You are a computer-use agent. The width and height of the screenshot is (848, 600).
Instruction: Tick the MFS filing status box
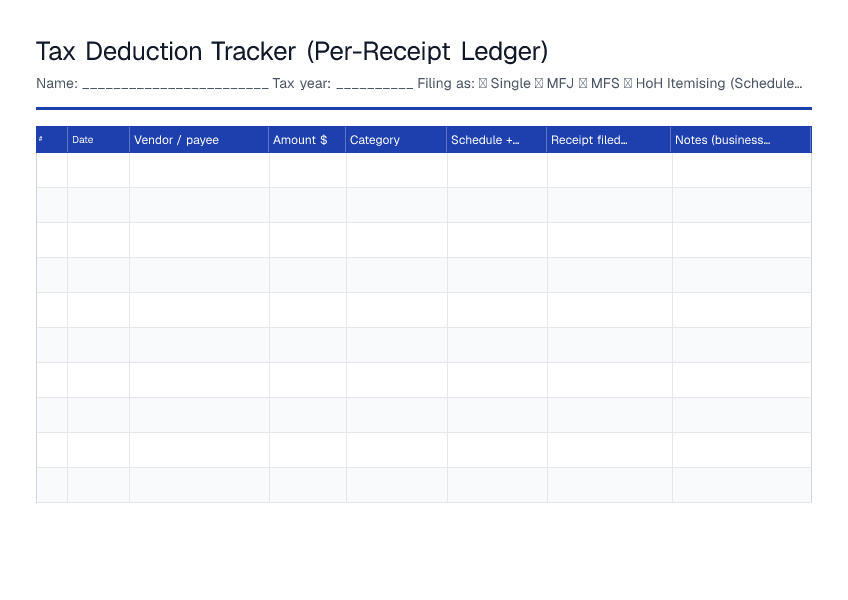tap(582, 83)
